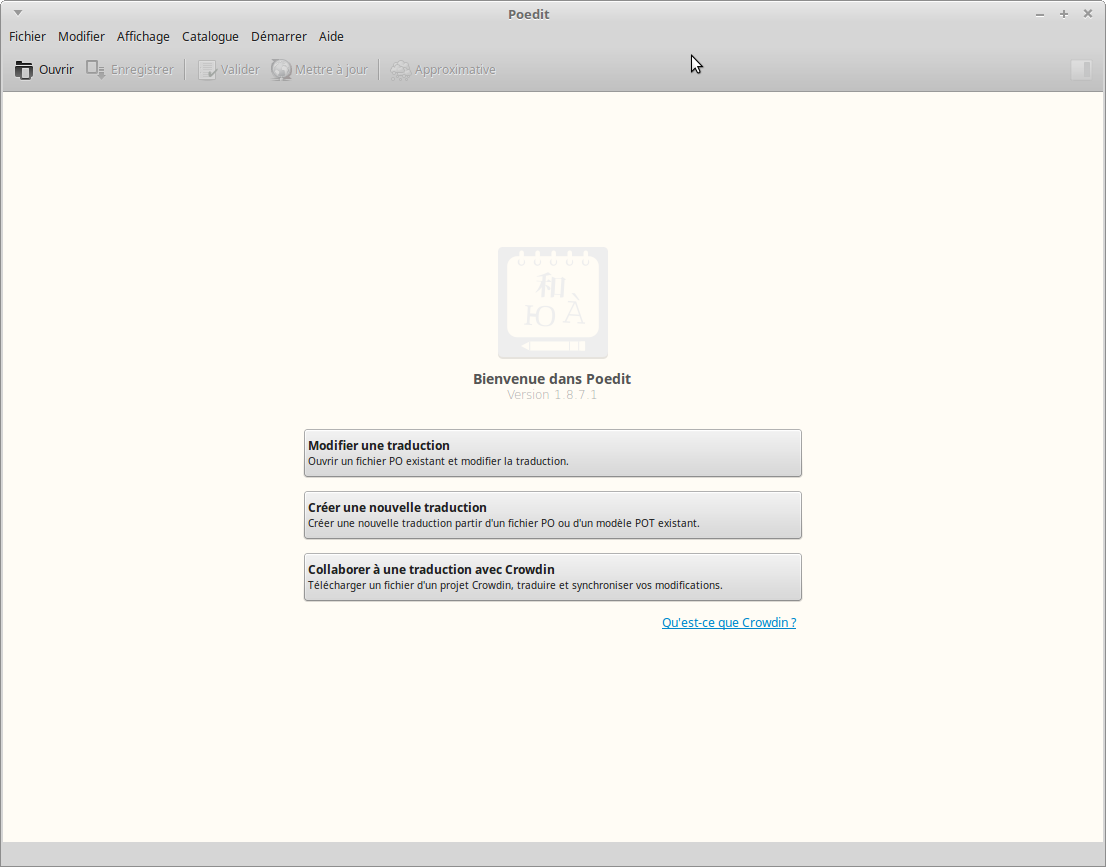Click the Poedit notebook logo

(x=552, y=303)
